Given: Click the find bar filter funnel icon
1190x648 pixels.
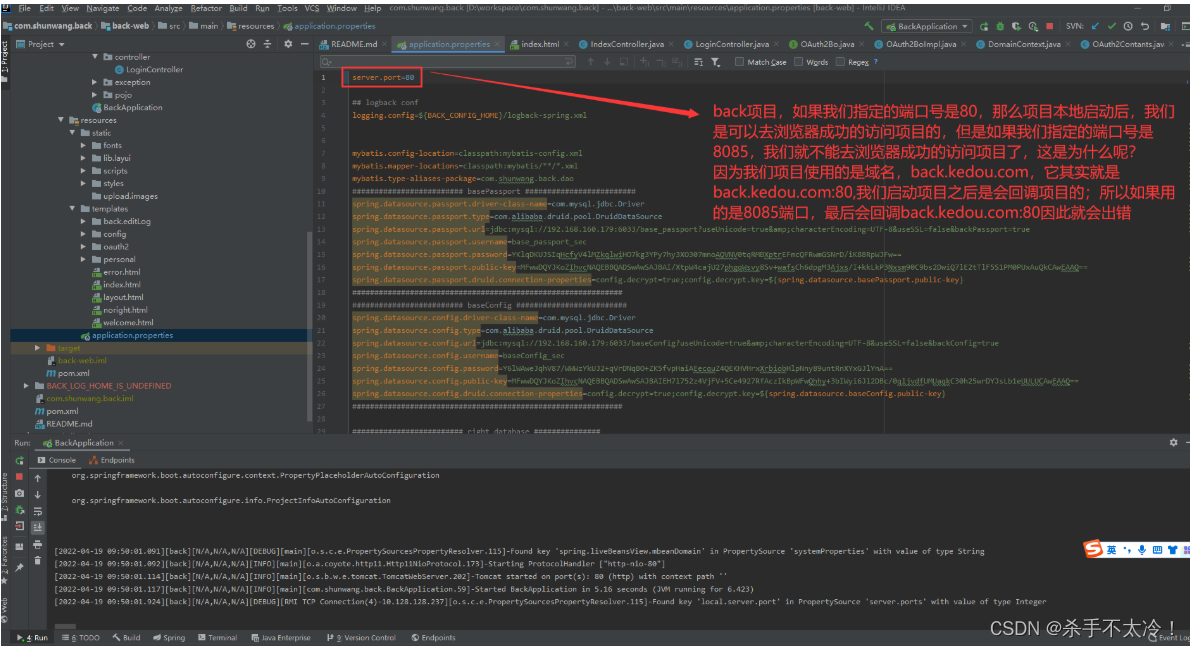Looking at the screenshot, I should [x=716, y=62].
